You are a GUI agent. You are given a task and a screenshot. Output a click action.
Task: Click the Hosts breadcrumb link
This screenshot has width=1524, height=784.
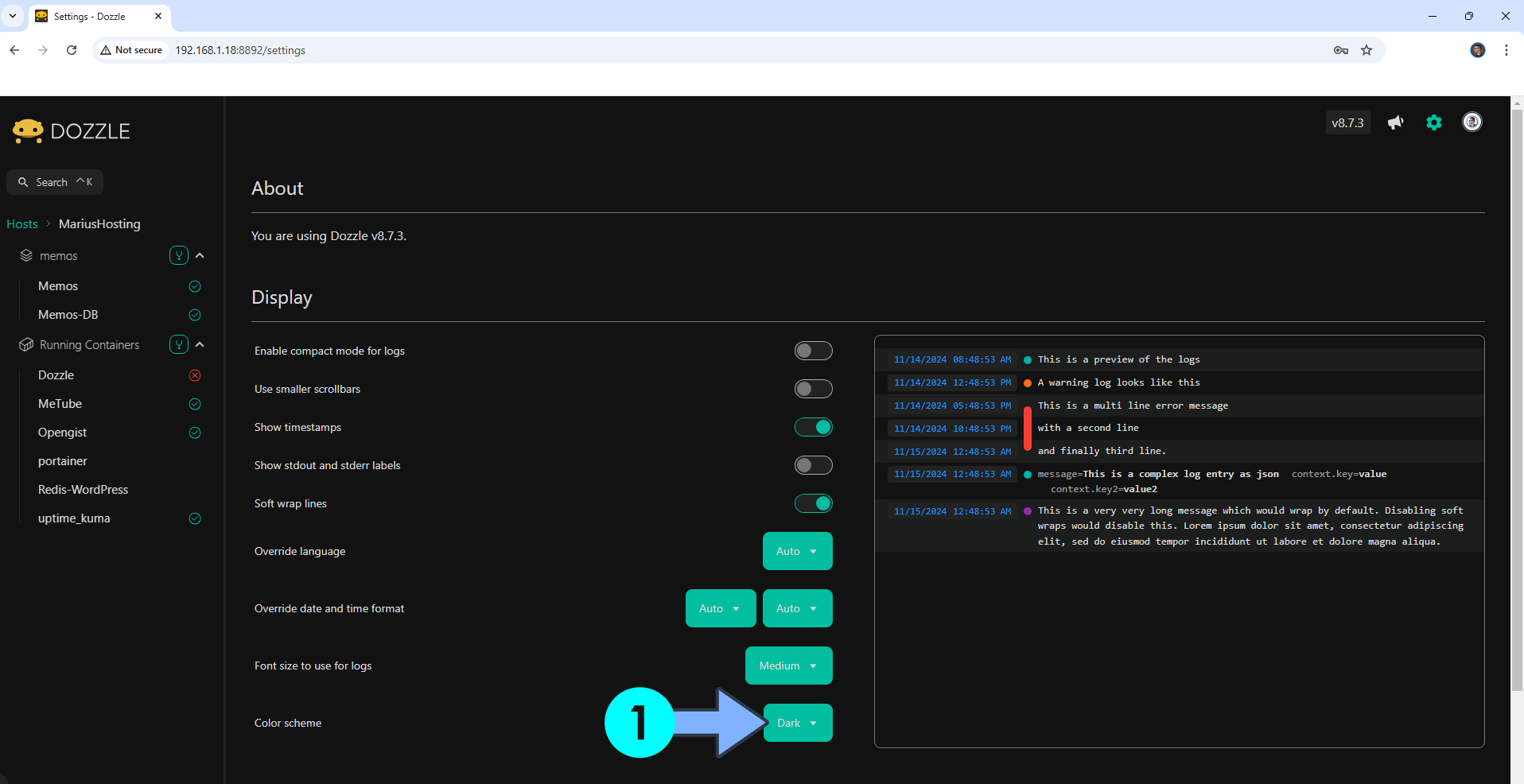click(22, 224)
